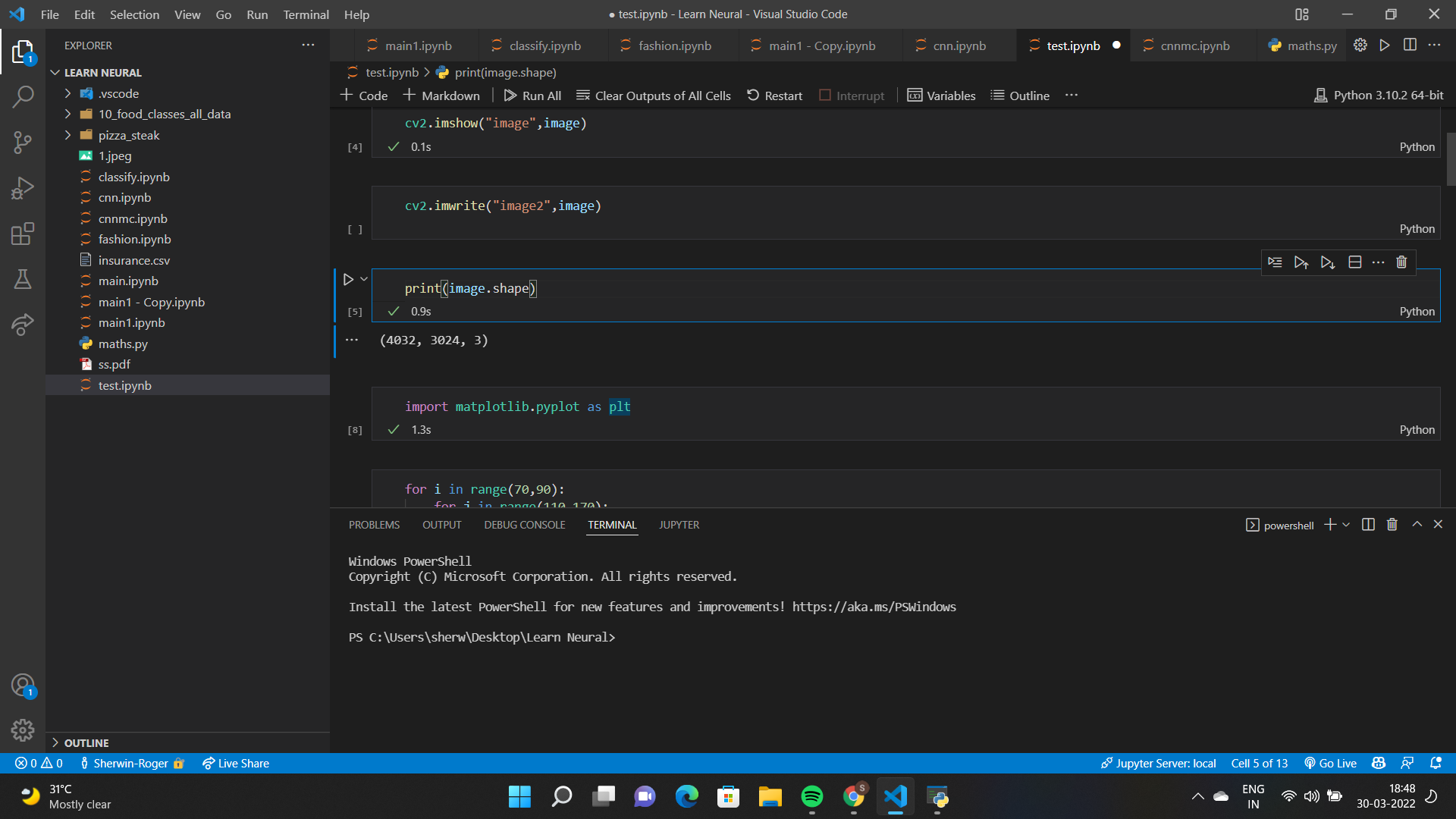
Task: Kill the terminal with trash icon
Action: tap(1392, 525)
